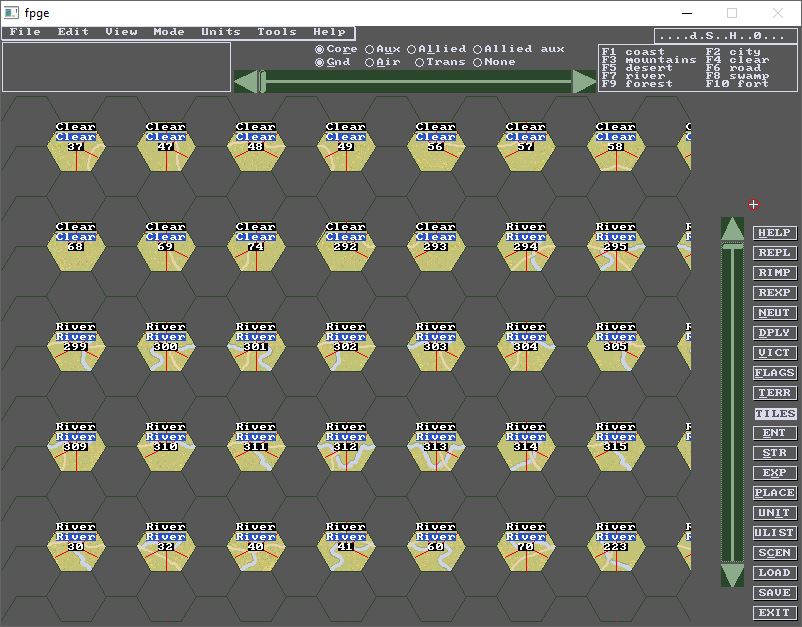
Task: Click the SAVE button
Action: 774,593
